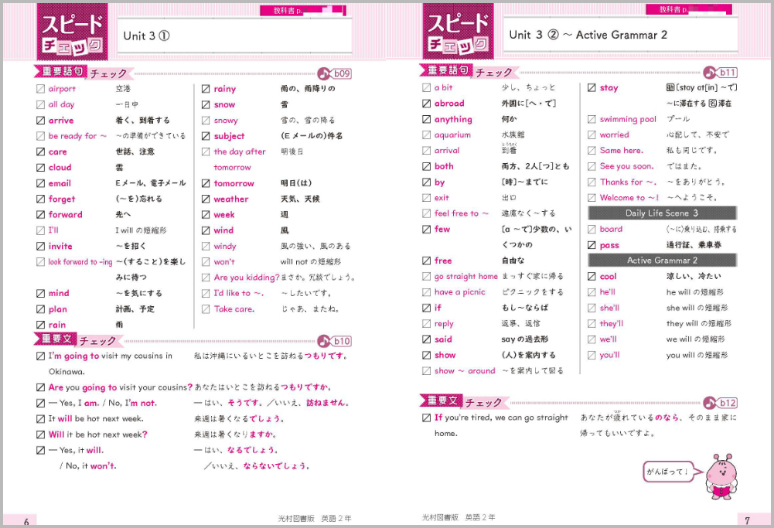Click the 重要語句 チェック heading on page 6
The image size is (774, 528).
[83, 73]
